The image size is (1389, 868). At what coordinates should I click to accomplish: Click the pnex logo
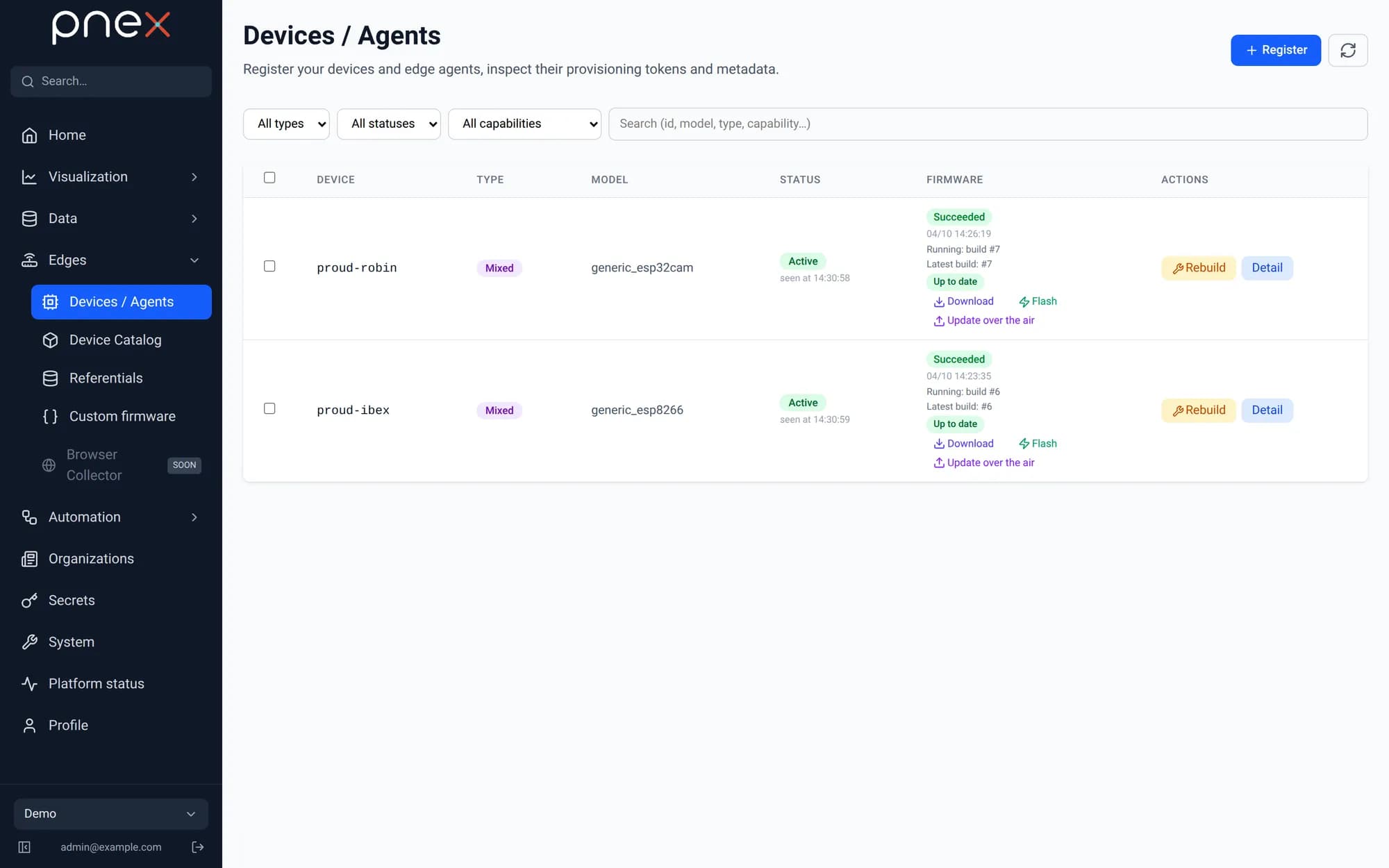pyautogui.click(x=111, y=28)
